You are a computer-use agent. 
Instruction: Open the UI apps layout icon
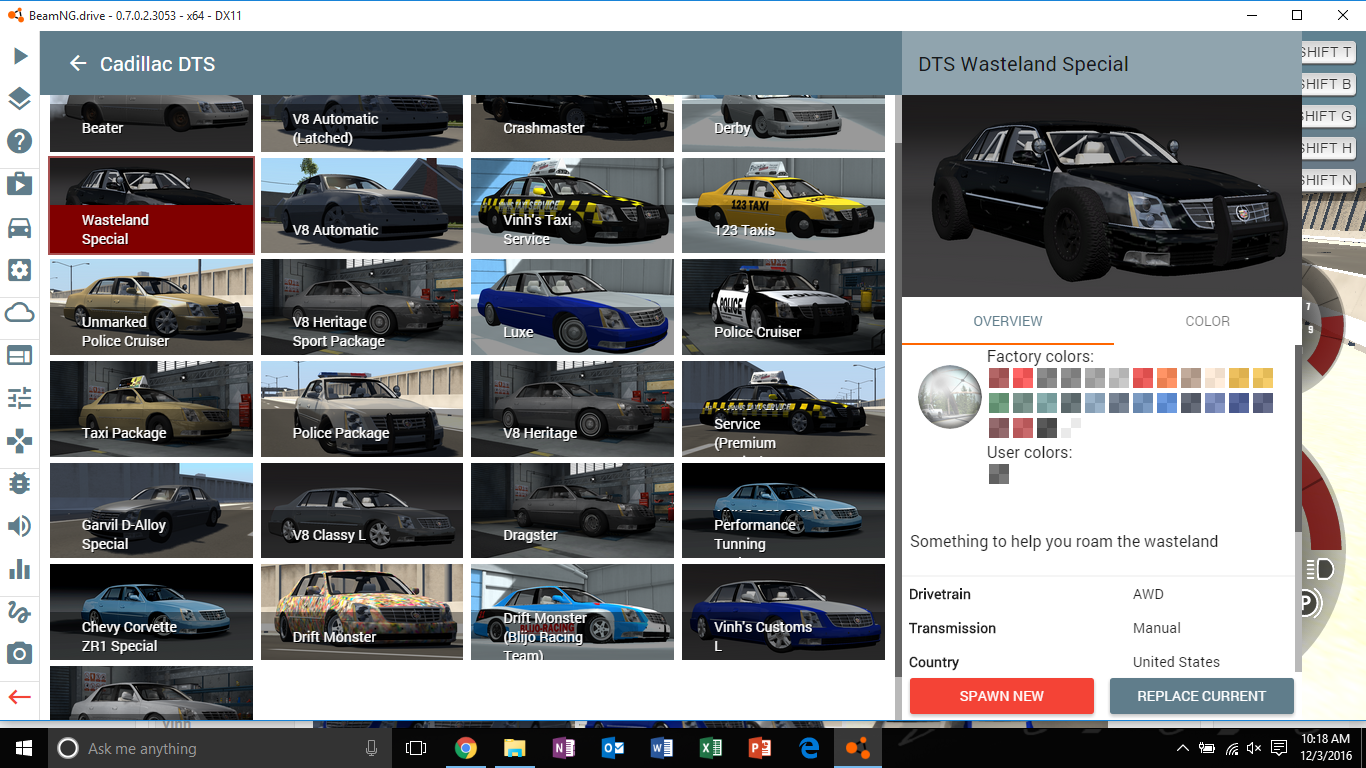point(20,355)
